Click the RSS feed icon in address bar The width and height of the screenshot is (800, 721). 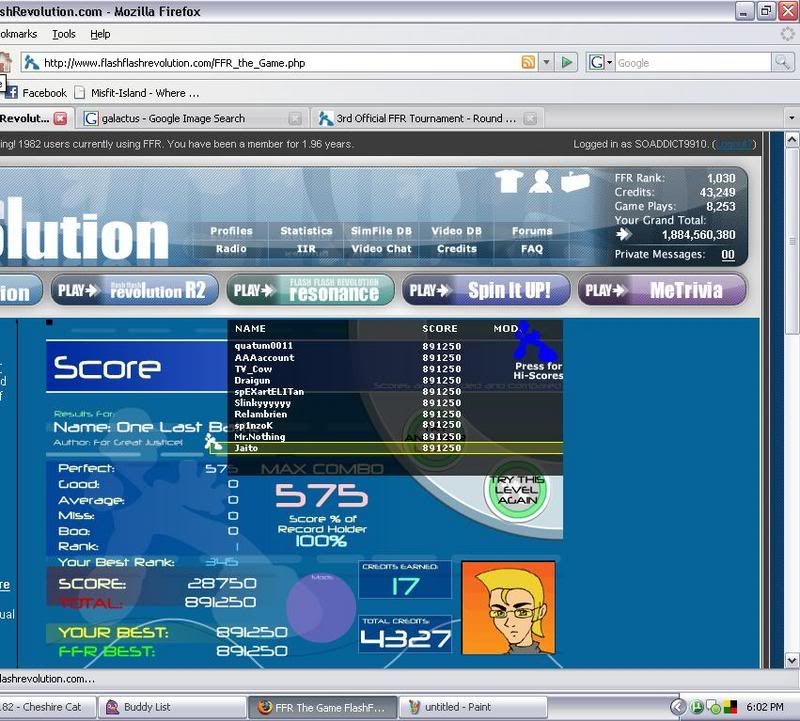[528, 62]
